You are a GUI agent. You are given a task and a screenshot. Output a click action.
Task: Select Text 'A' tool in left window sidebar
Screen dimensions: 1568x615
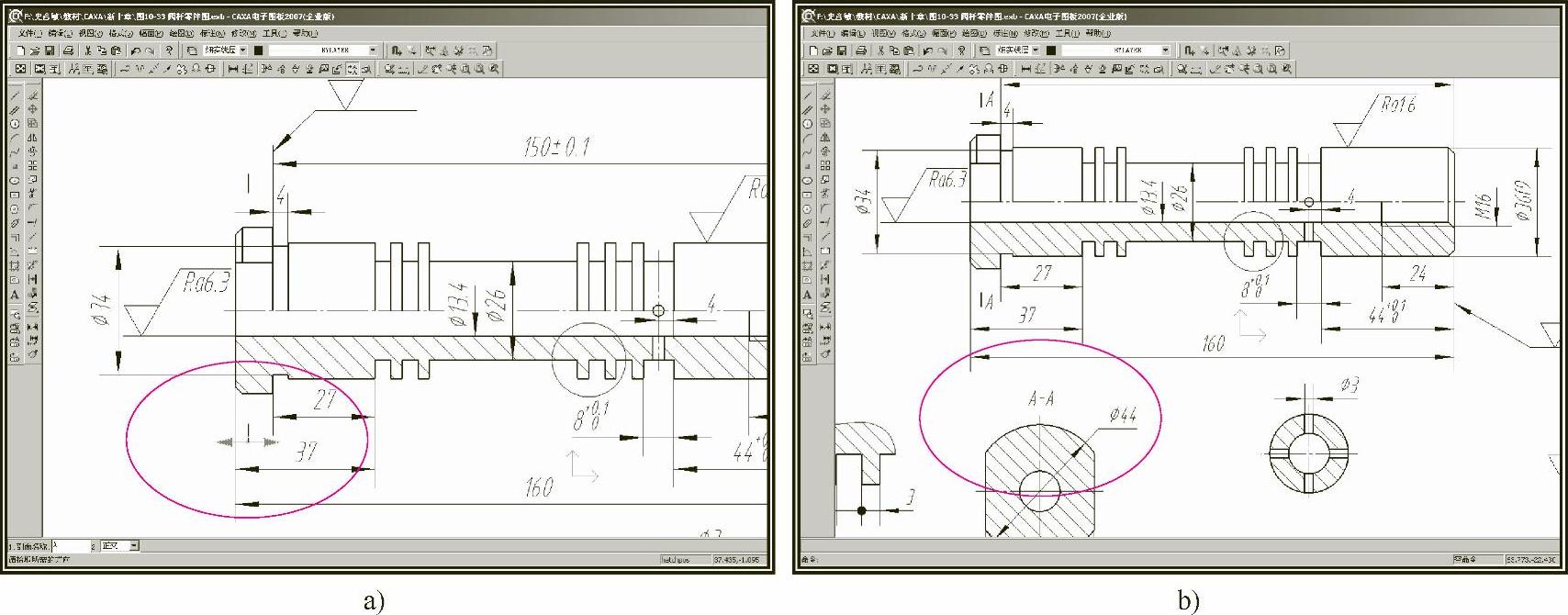coord(15,295)
